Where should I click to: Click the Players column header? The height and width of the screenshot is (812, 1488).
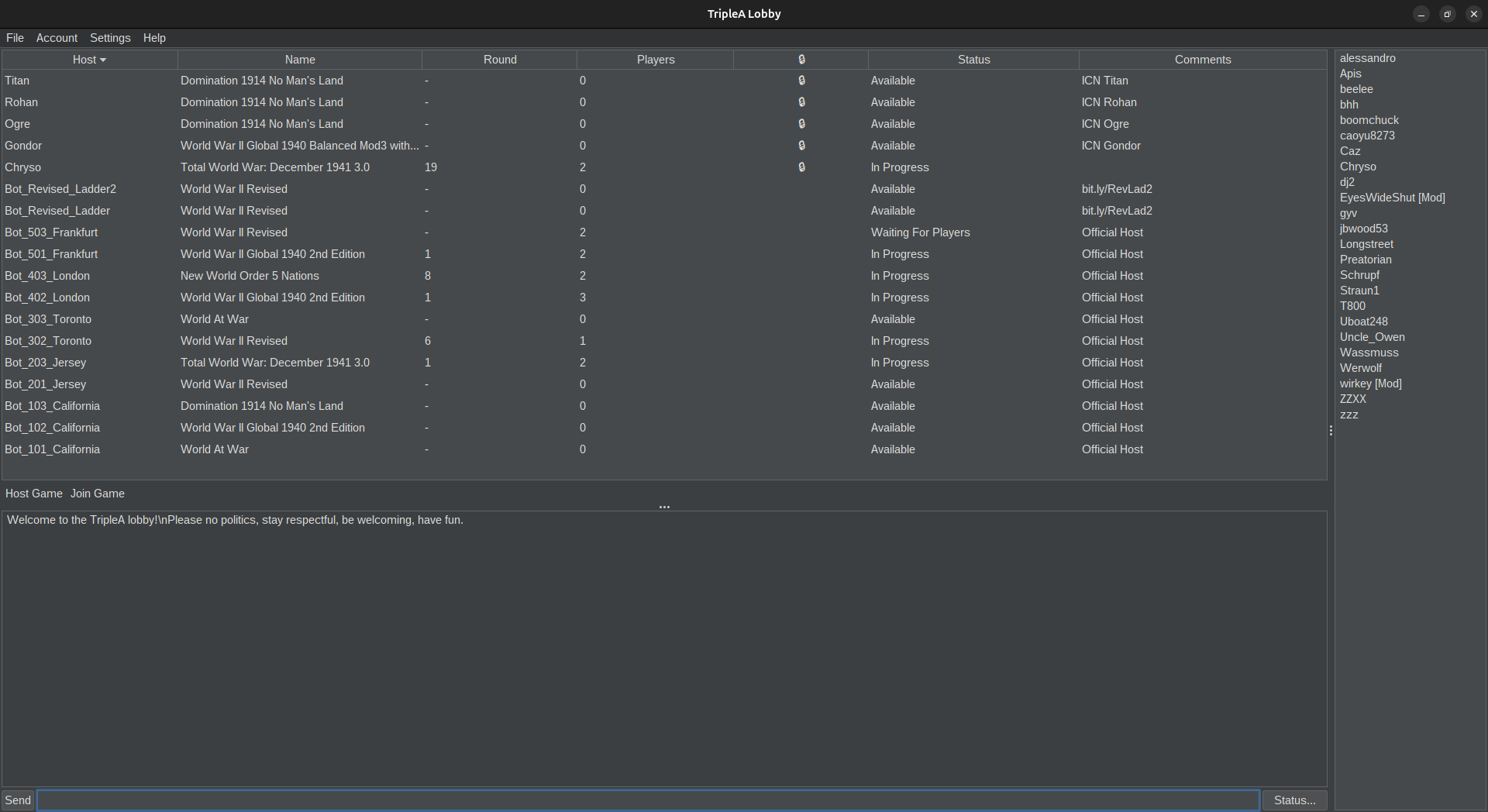pos(656,60)
